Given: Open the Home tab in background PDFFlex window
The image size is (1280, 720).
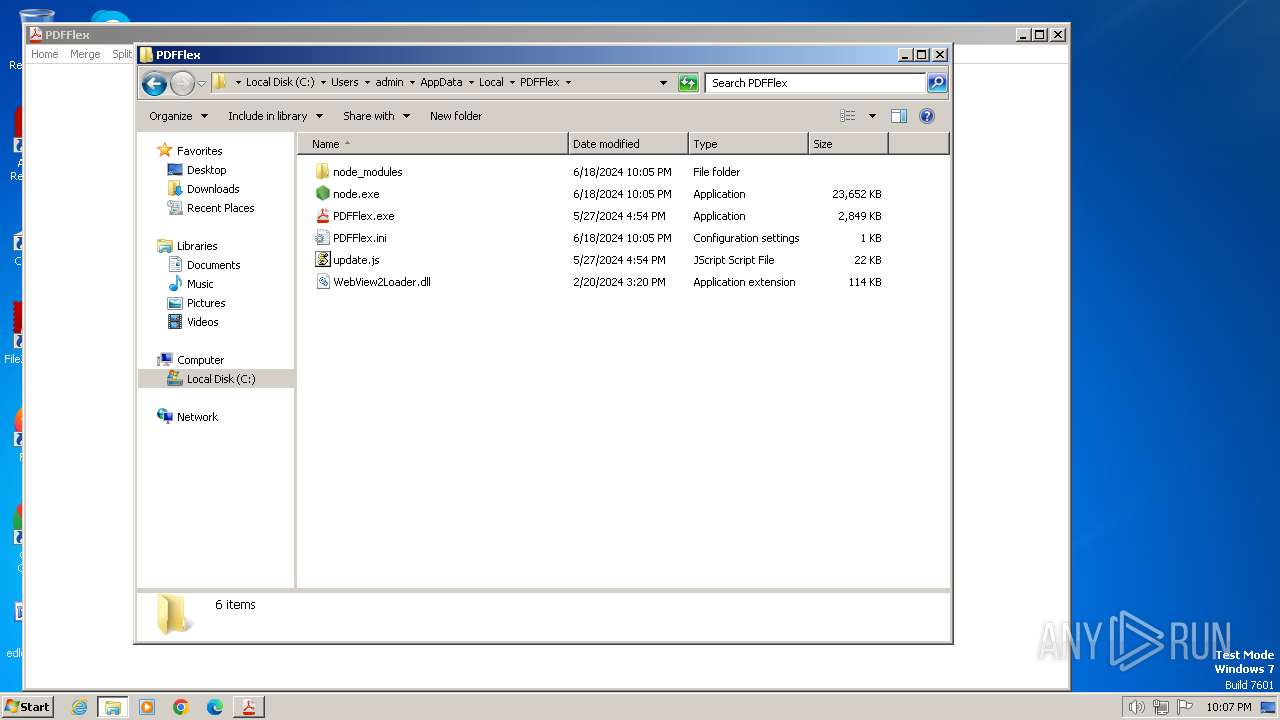Looking at the screenshot, I should (x=45, y=54).
